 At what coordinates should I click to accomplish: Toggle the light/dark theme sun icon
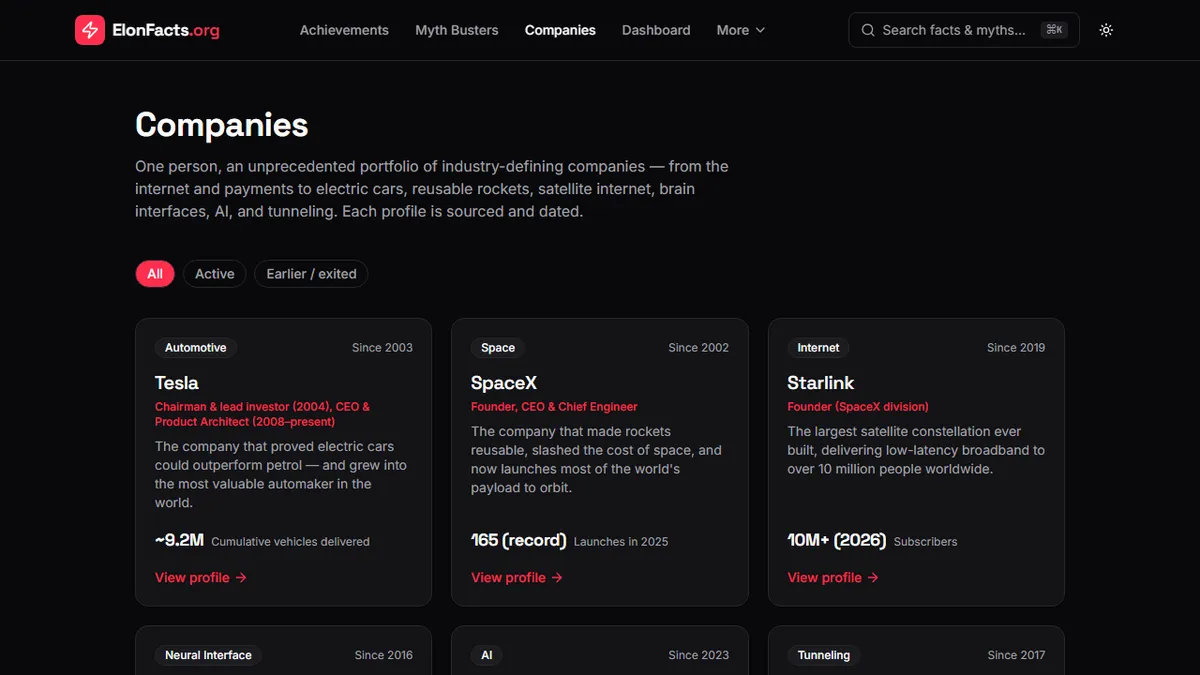click(x=1106, y=30)
